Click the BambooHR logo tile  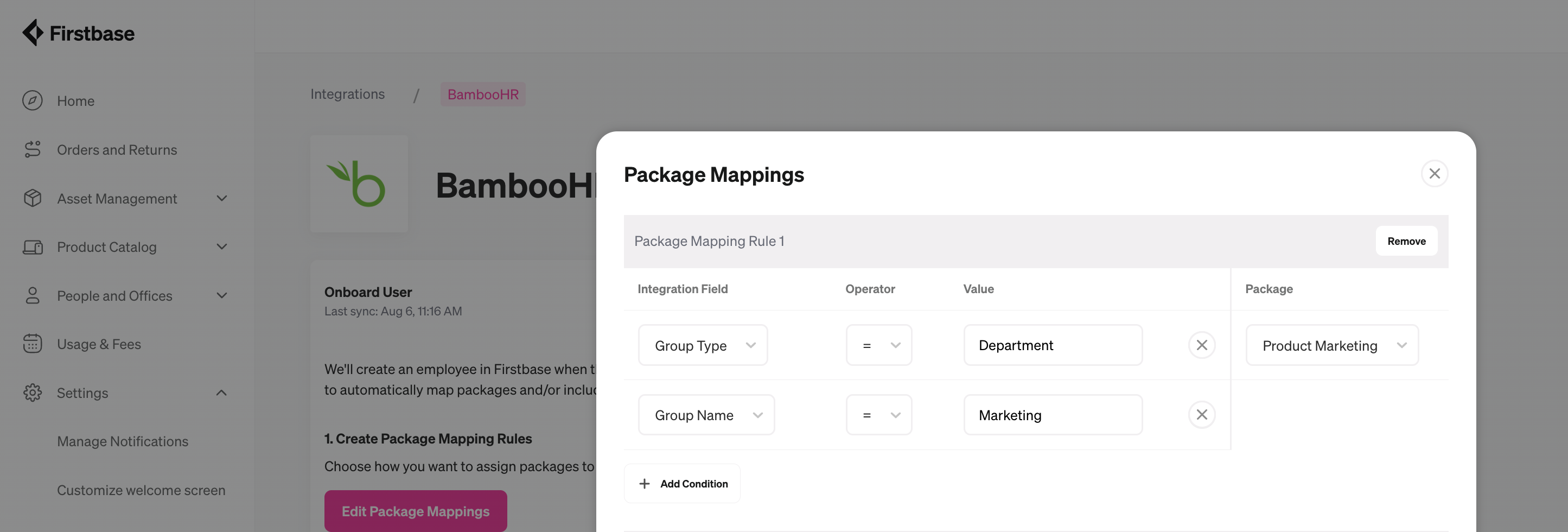click(359, 183)
